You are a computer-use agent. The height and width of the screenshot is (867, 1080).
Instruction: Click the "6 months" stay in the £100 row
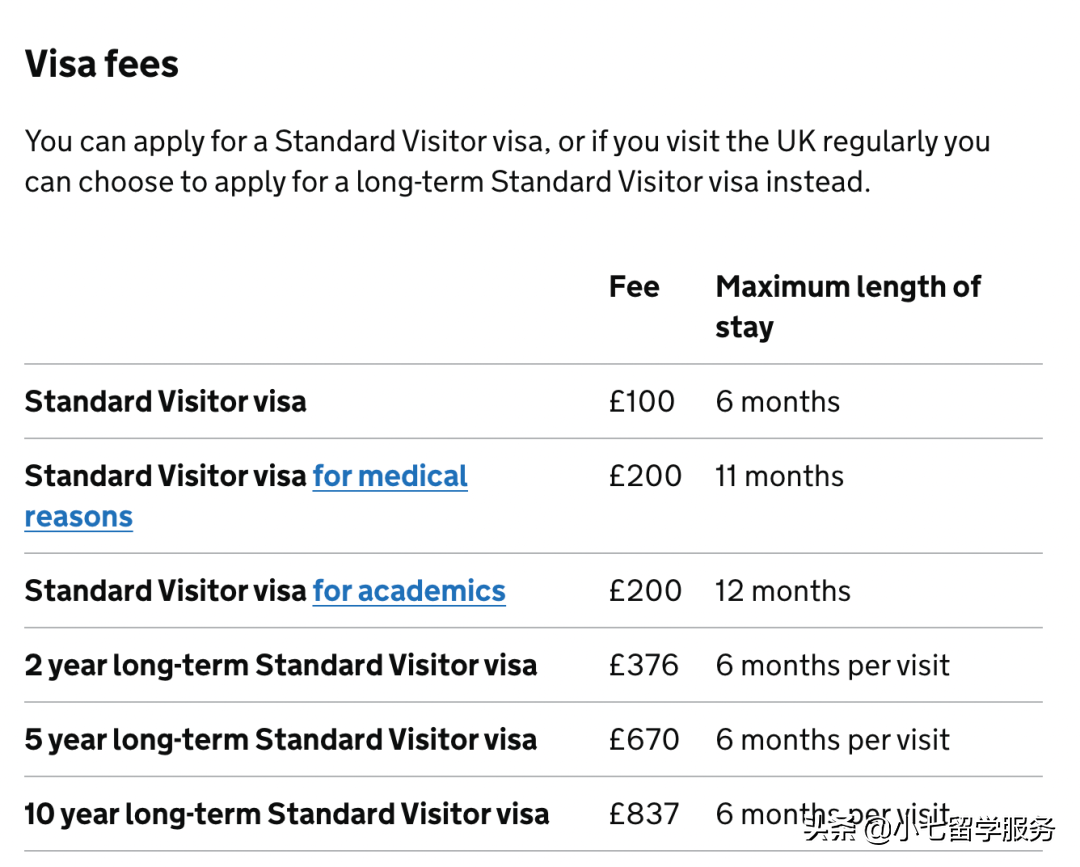778,402
